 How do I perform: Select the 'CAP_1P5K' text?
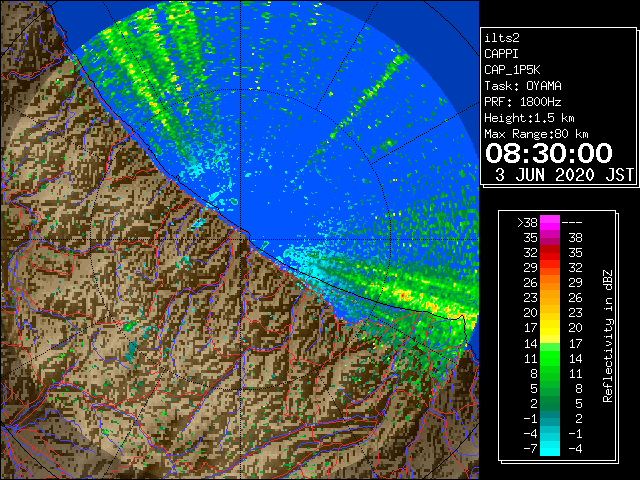click(512, 70)
